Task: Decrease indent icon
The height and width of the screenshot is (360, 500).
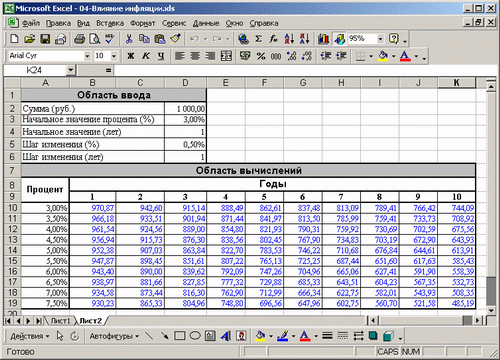Action: pyautogui.click(x=326, y=56)
